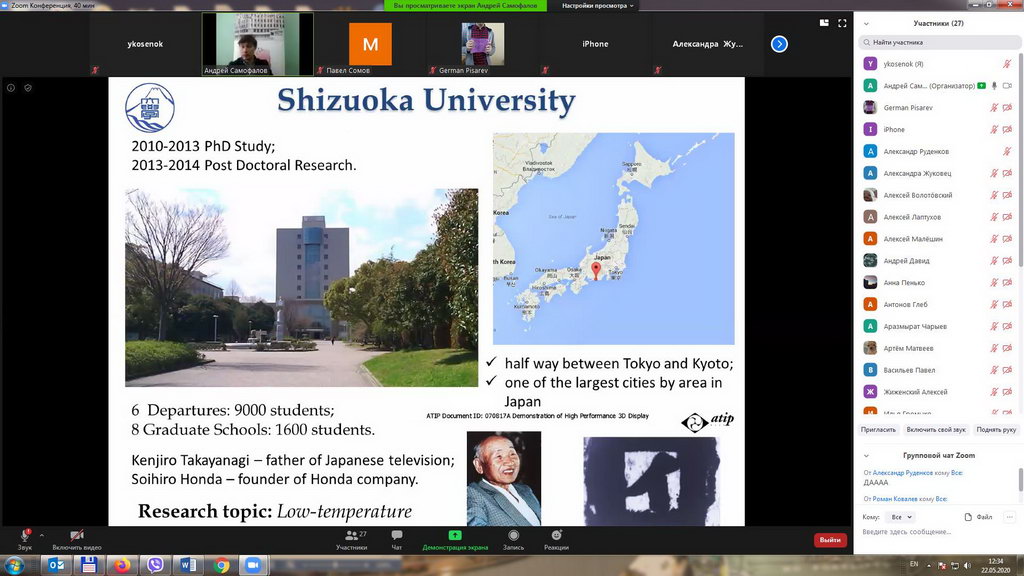1024x576 pixels.
Task: Unmute microphone with the Звук button
Action: tap(25, 539)
